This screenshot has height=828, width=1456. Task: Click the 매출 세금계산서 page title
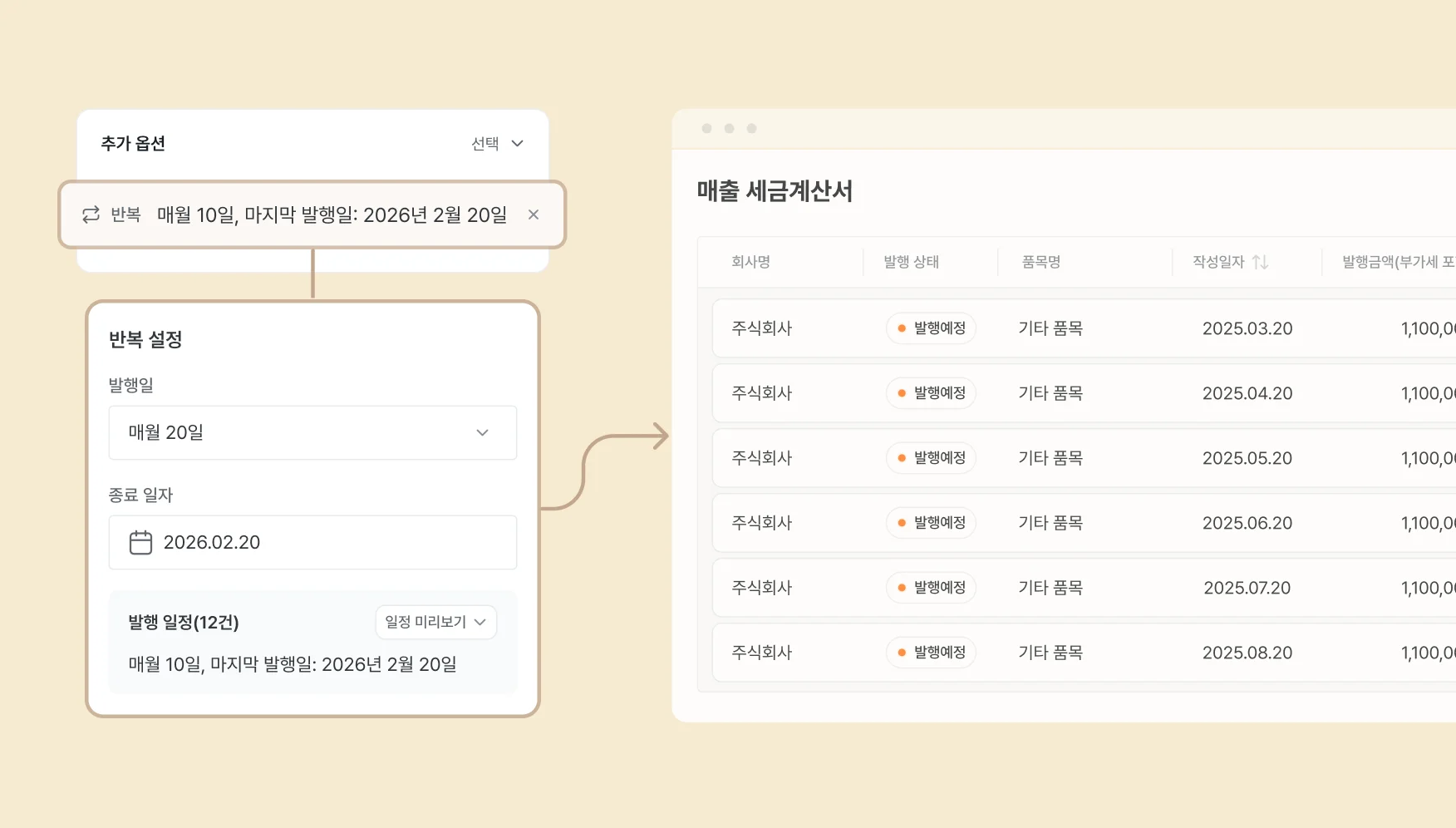pos(776,192)
